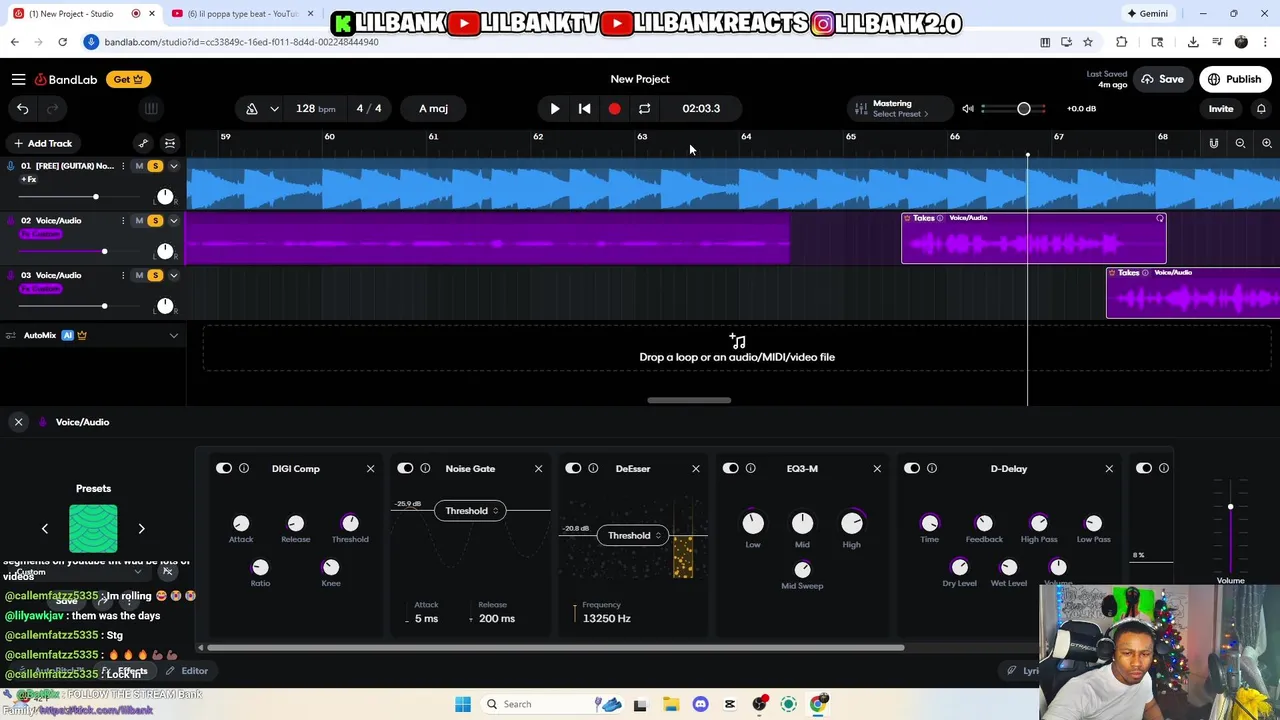The width and height of the screenshot is (1280, 720).
Task: Close the Voice/Audio effects panel
Action: pyautogui.click(x=18, y=422)
